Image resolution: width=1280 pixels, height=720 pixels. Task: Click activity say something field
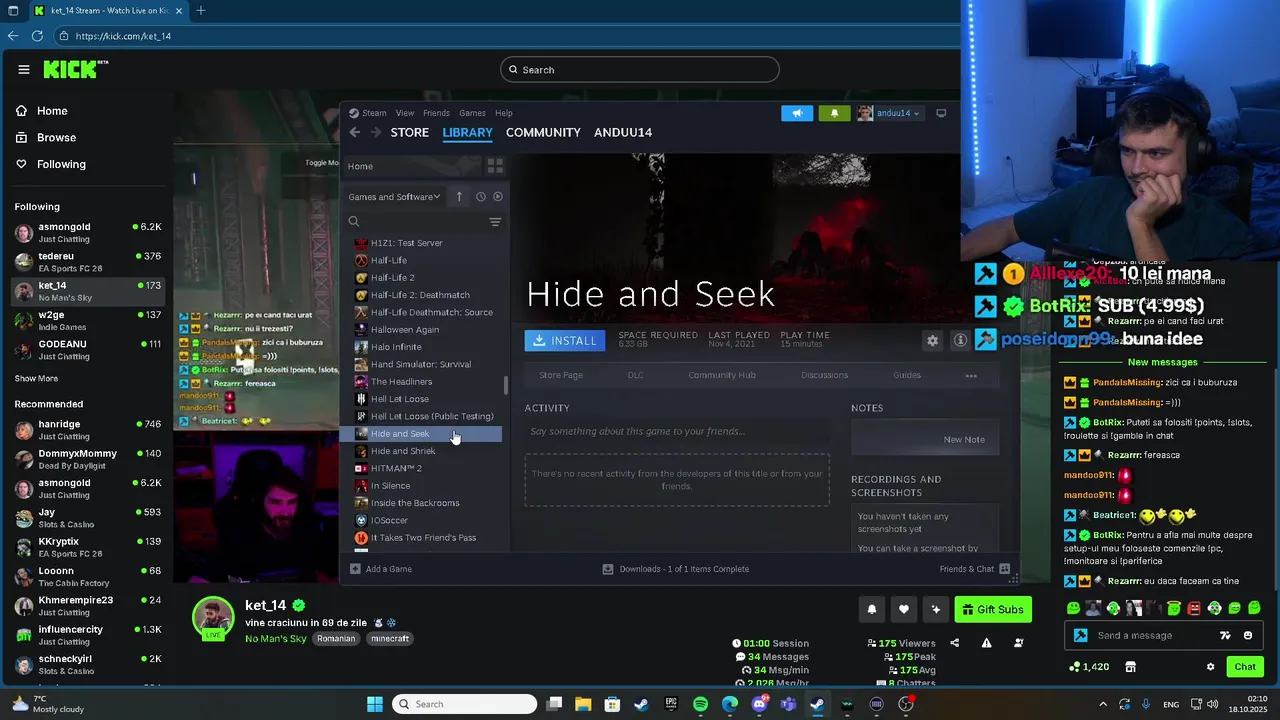[x=677, y=432]
